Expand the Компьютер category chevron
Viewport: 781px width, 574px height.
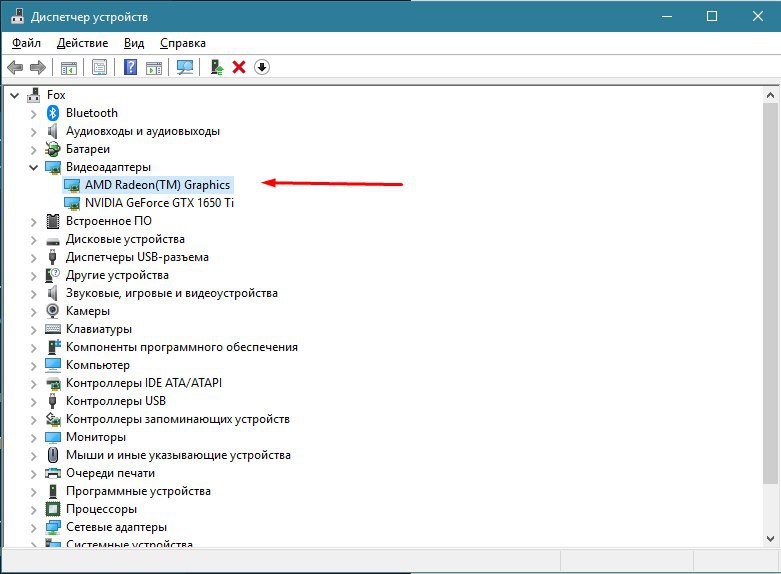pos(33,366)
